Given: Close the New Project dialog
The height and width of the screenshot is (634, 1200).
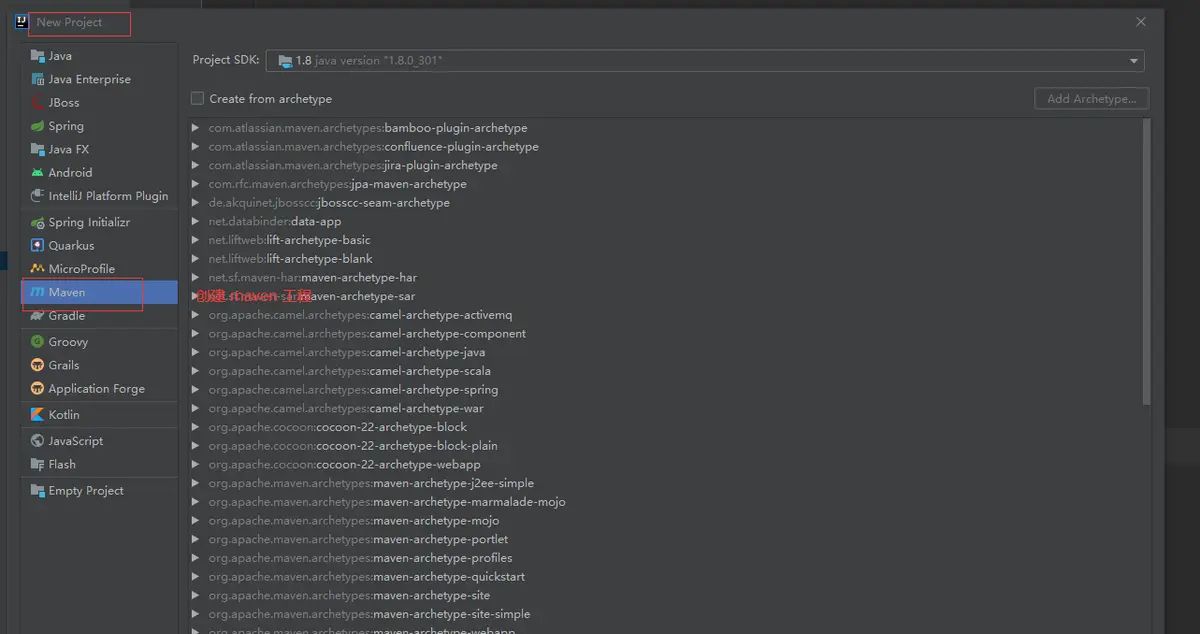Looking at the screenshot, I should [x=1141, y=22].
